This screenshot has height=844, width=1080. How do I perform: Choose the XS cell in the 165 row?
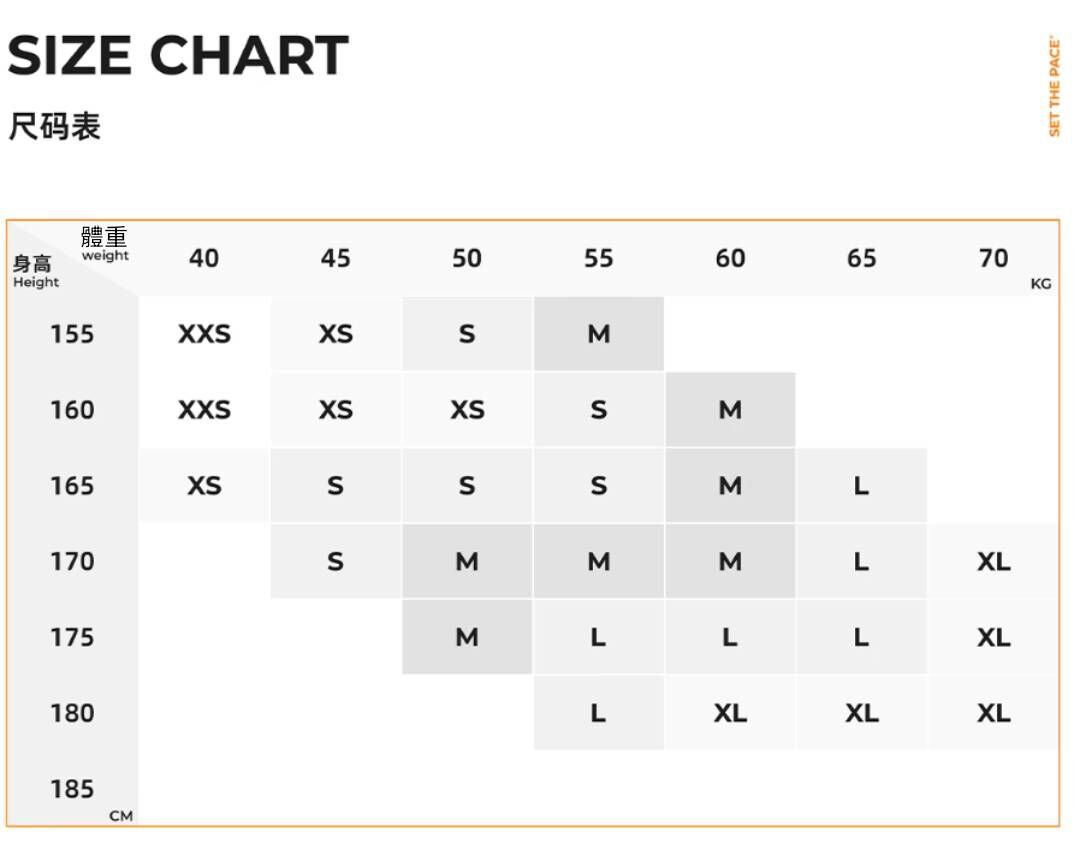pos(204,486)
